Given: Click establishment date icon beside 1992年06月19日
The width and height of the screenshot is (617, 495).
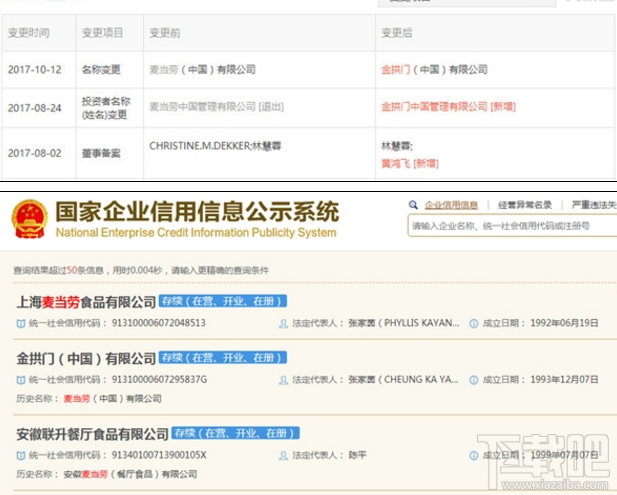Looking at the screenshot, I should [474, 323].
